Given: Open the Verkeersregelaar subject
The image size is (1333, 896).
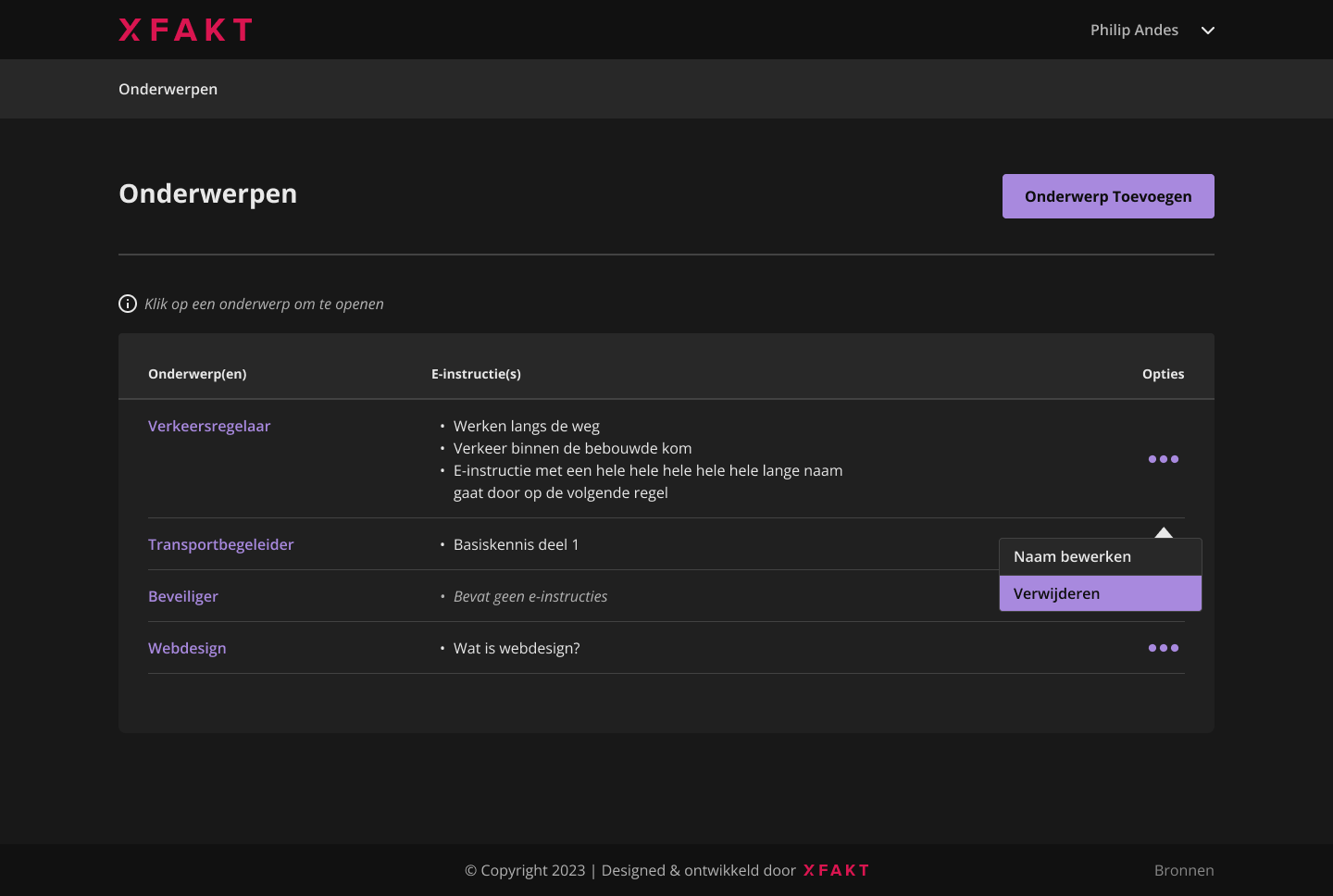Looking at the screenshot, I should [x=209, y=426].
